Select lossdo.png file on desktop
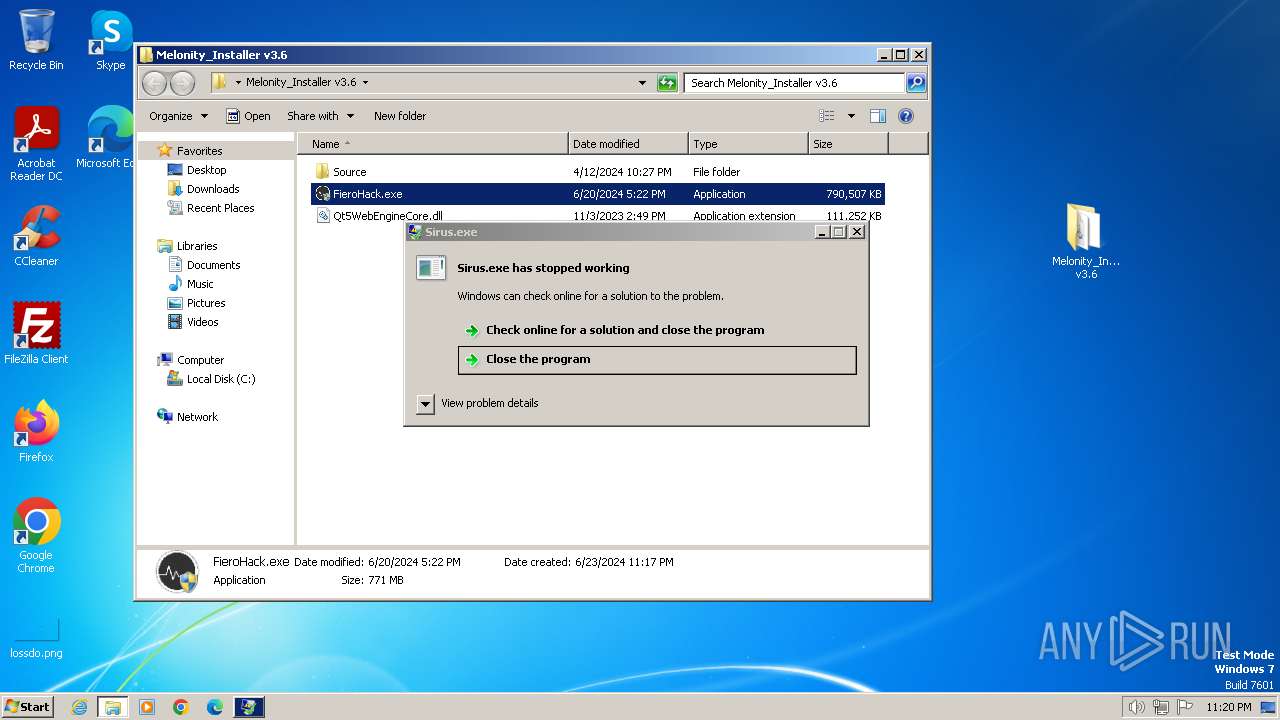This screenshot has height=720, width=1280. 36,638
